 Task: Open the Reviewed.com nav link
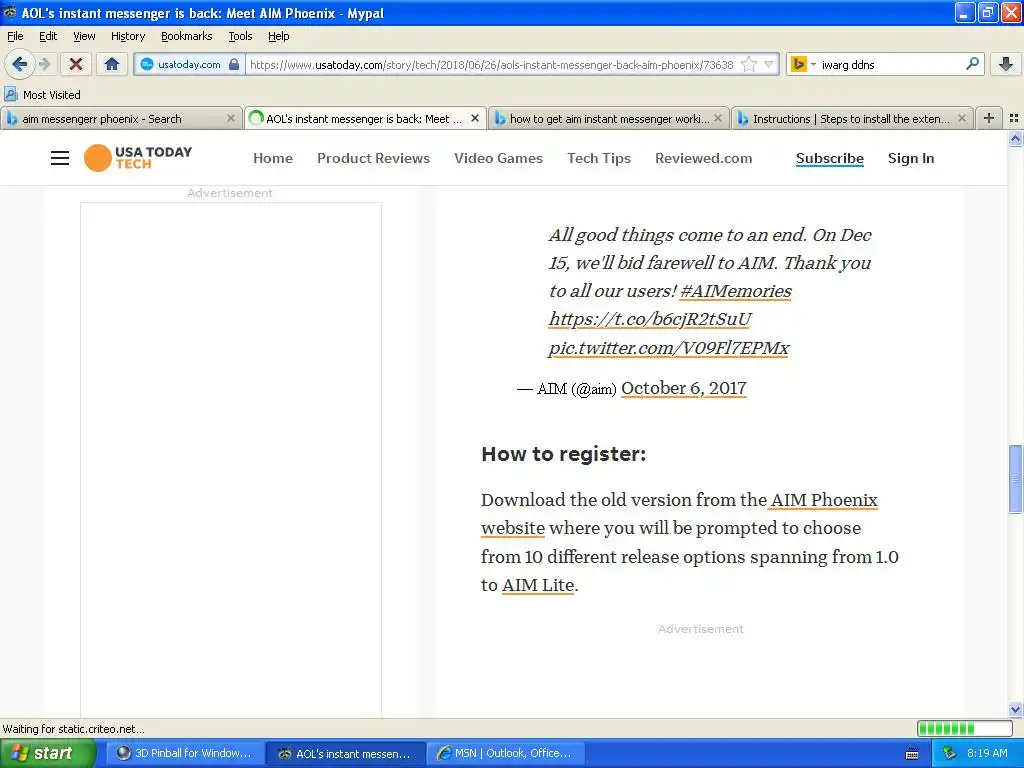pos(703,158)
